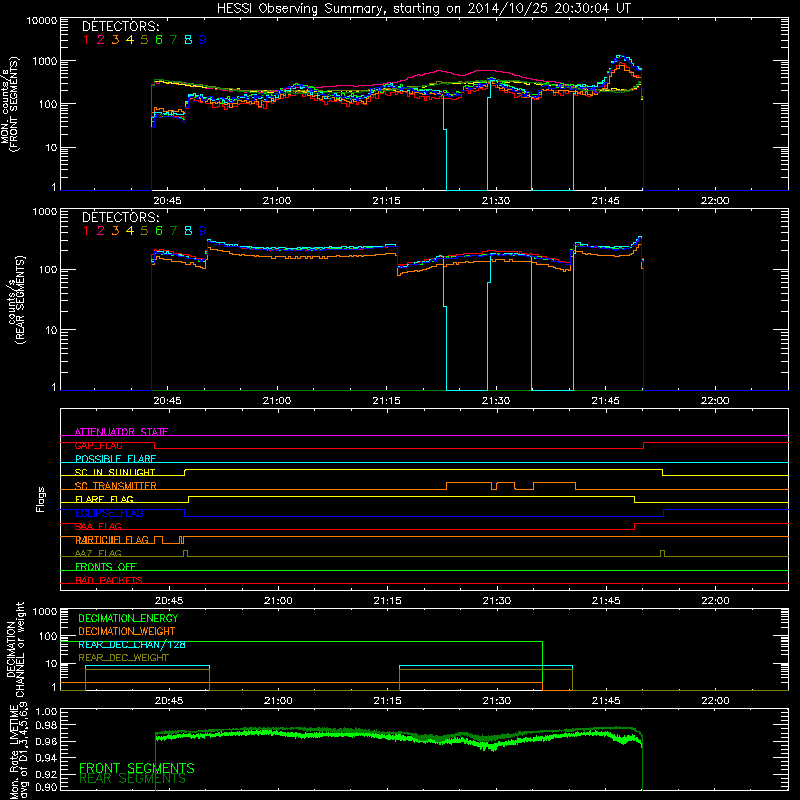Click 22:00 tick under the rear segments plot
Screen dimensions: 800x800
[715, 401]
